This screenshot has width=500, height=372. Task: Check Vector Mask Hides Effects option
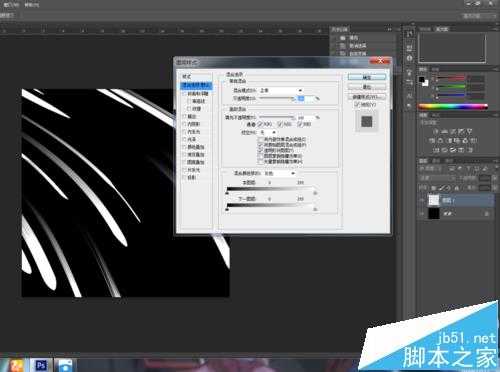click(260, 162)
